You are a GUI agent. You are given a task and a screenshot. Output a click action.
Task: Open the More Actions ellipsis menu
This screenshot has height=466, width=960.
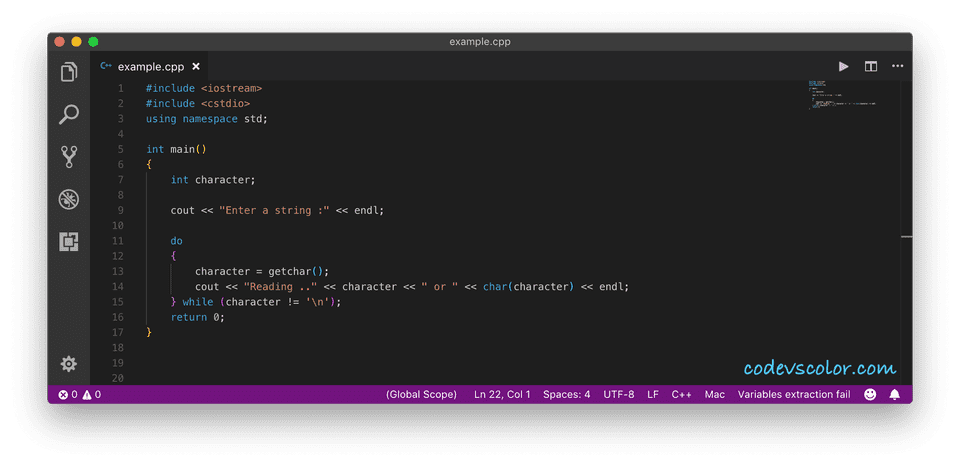[x=897, y=66]
